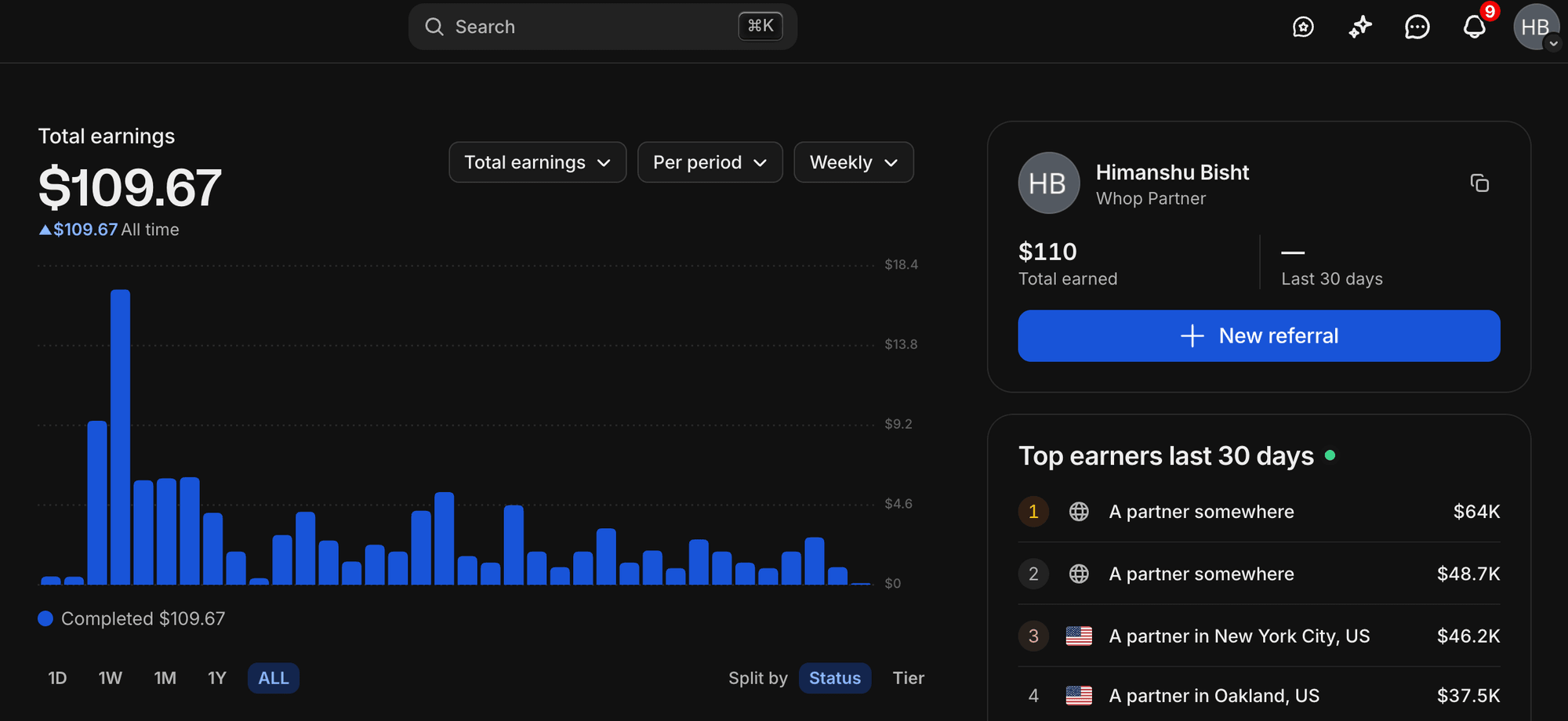1568x721 pixels.
Task: Click the tallest bar in the earnings chart
Action: click(x=120, y=437)
